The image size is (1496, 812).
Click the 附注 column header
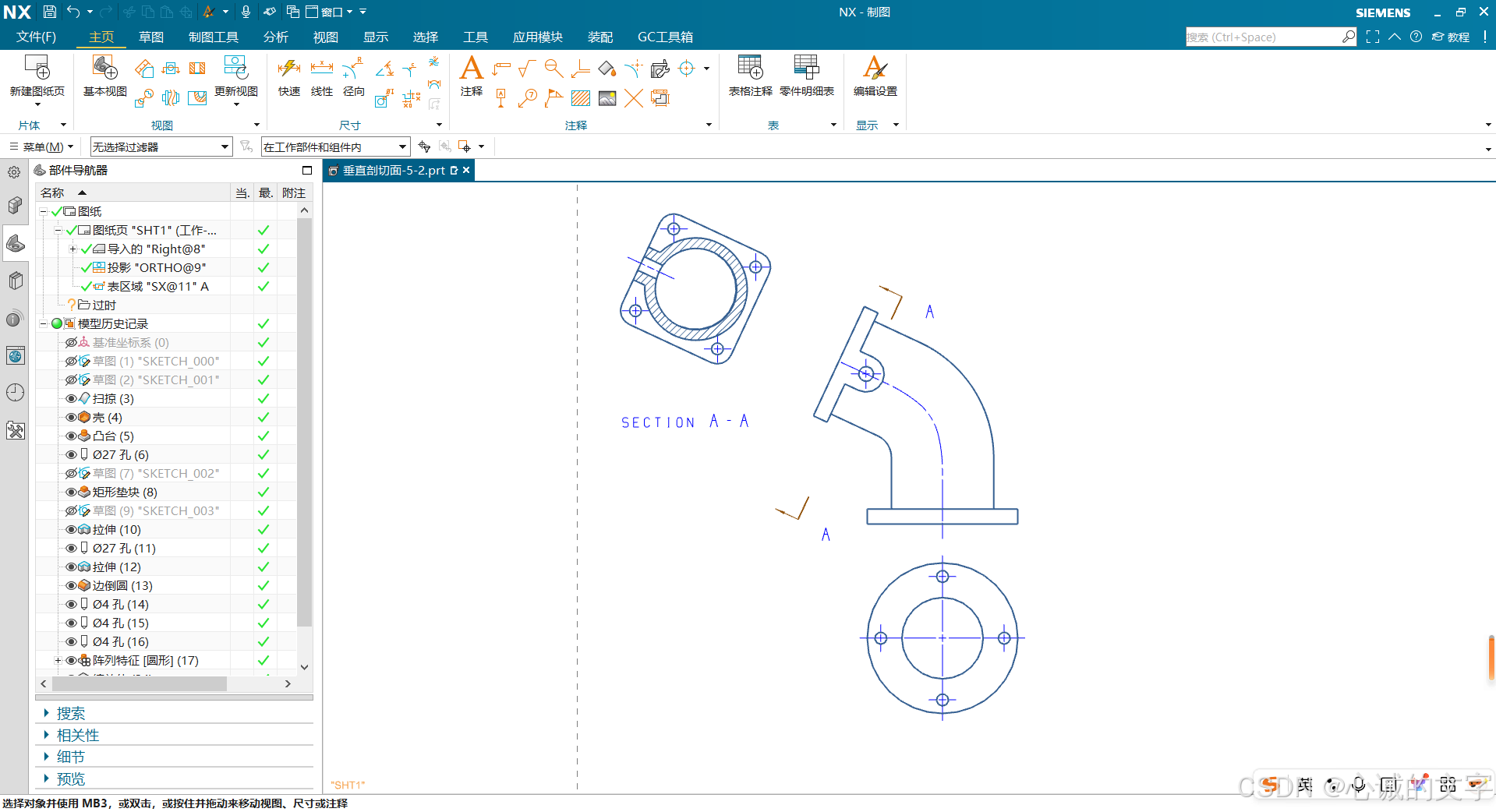tap(294, 192)
